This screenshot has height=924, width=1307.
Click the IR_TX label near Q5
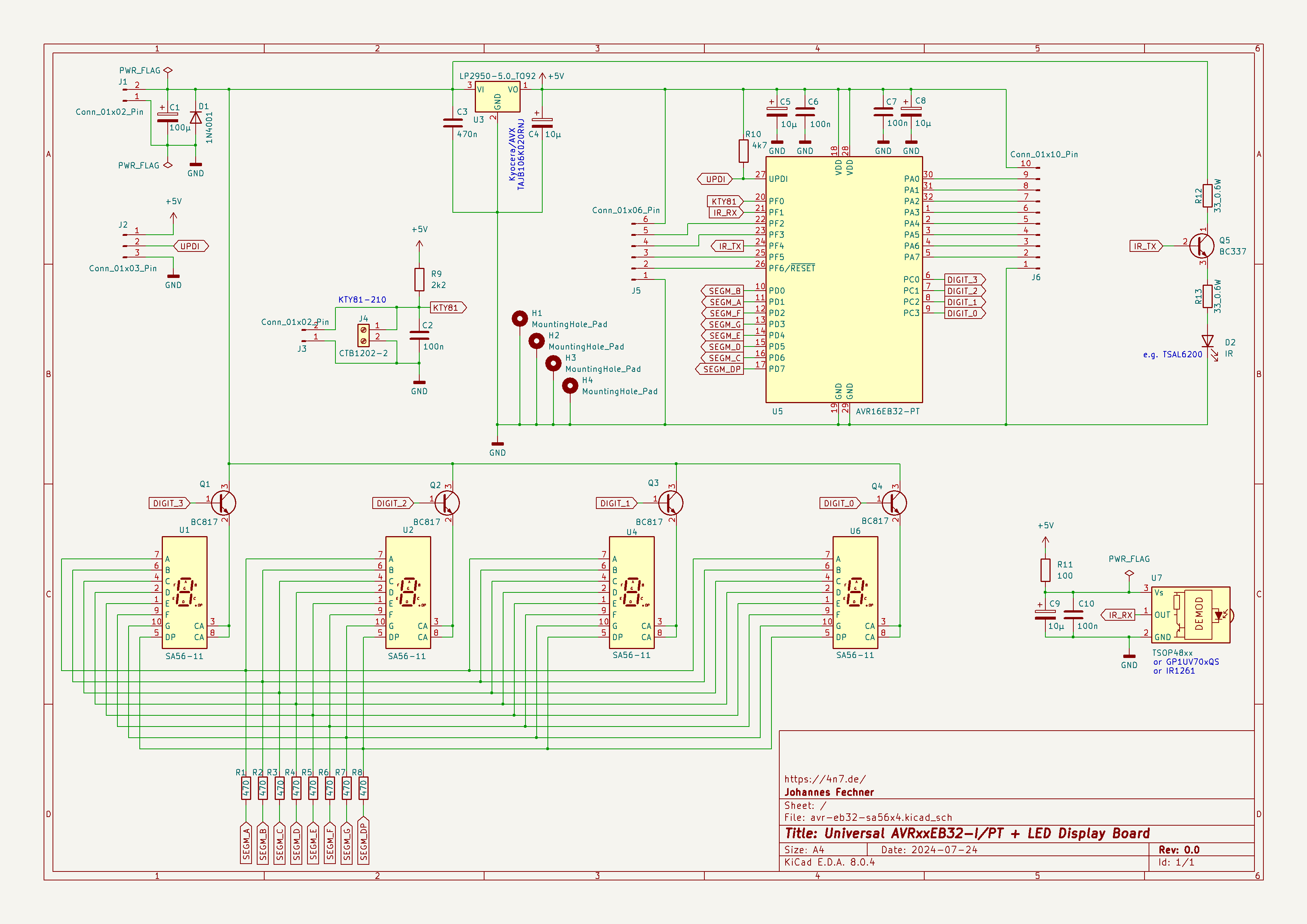point(1146,246)
